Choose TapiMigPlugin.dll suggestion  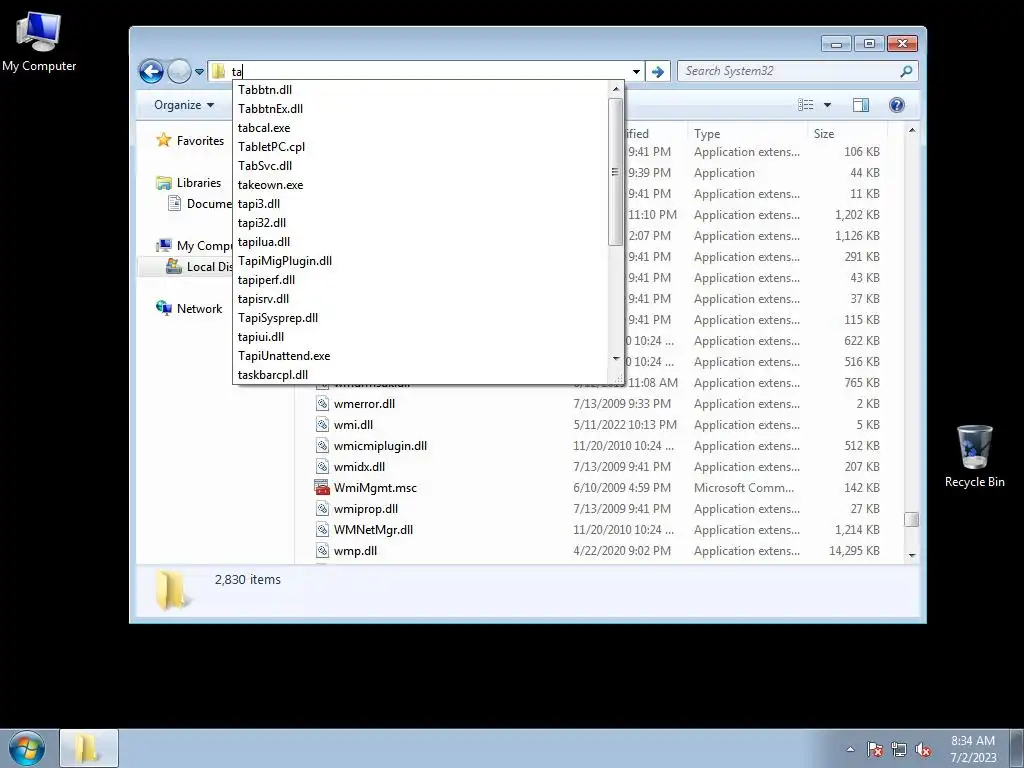[421, 261]
